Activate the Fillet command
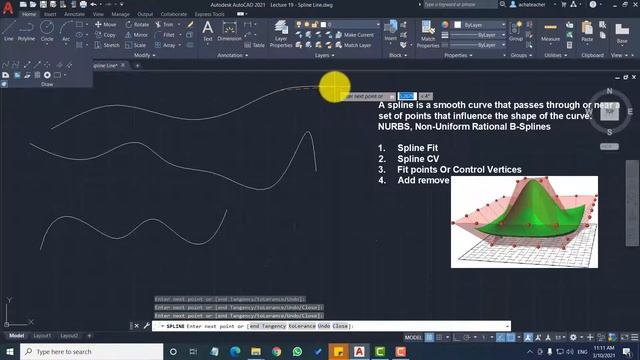The width and height of the screenshot is (640, 360). tap(165, 35)
